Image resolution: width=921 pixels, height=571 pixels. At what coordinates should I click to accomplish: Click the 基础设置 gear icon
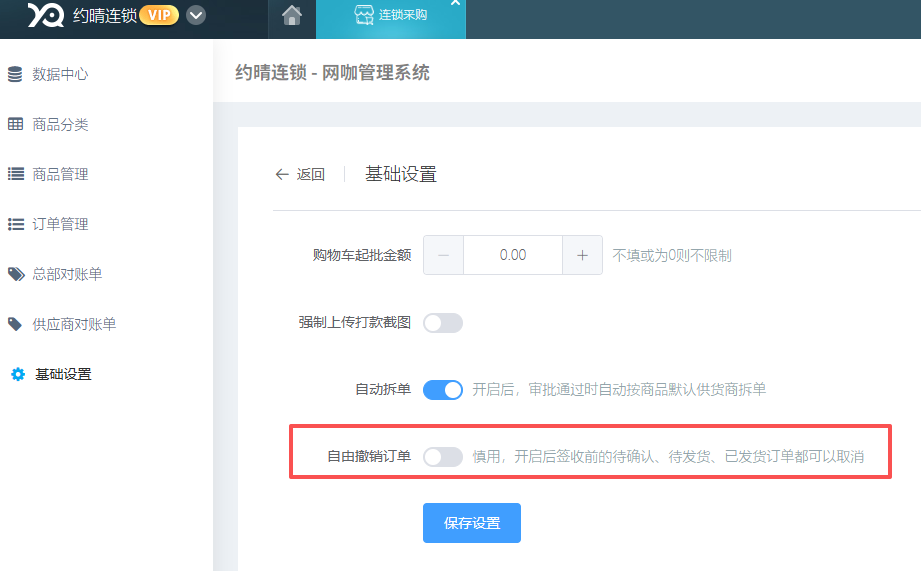[x=18, y=374]
